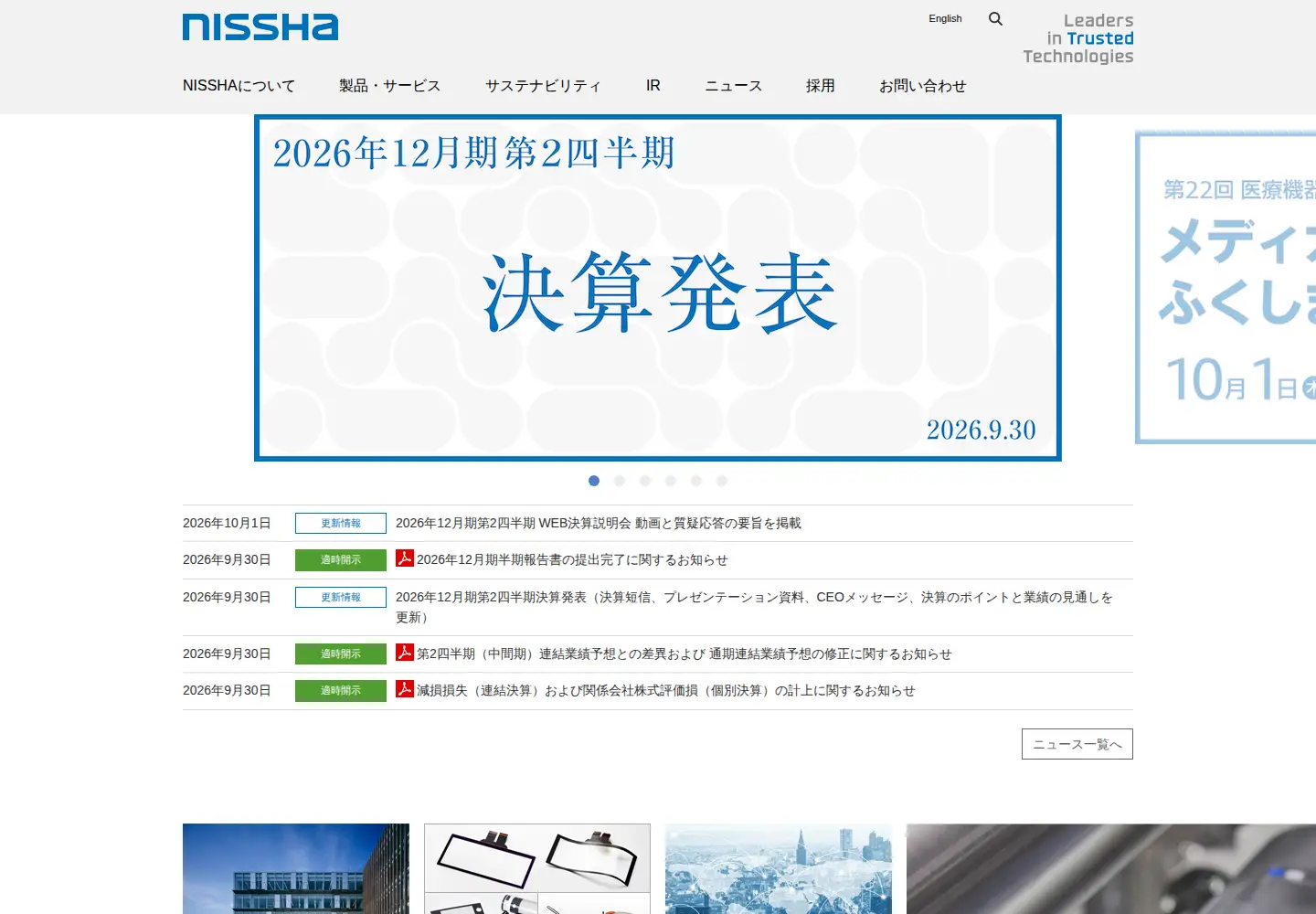The width and height of the screenshot is (1316, 914).
Task: Open the 製品・サービス menu
Action: click(x=389, y=86)
